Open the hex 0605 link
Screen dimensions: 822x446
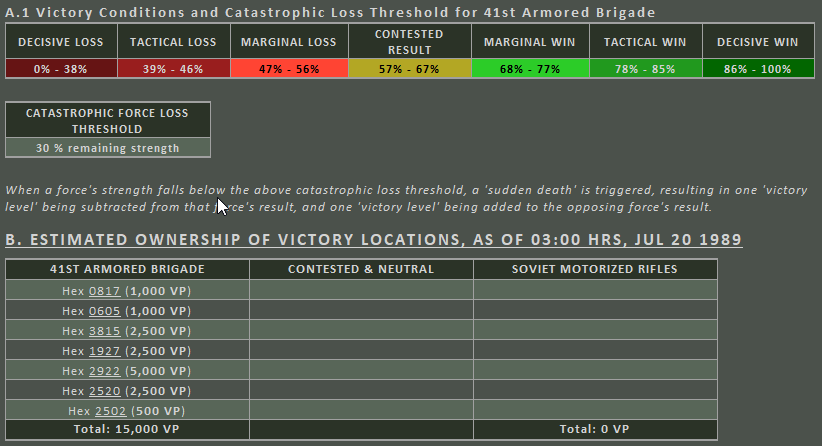coord(104,311)
